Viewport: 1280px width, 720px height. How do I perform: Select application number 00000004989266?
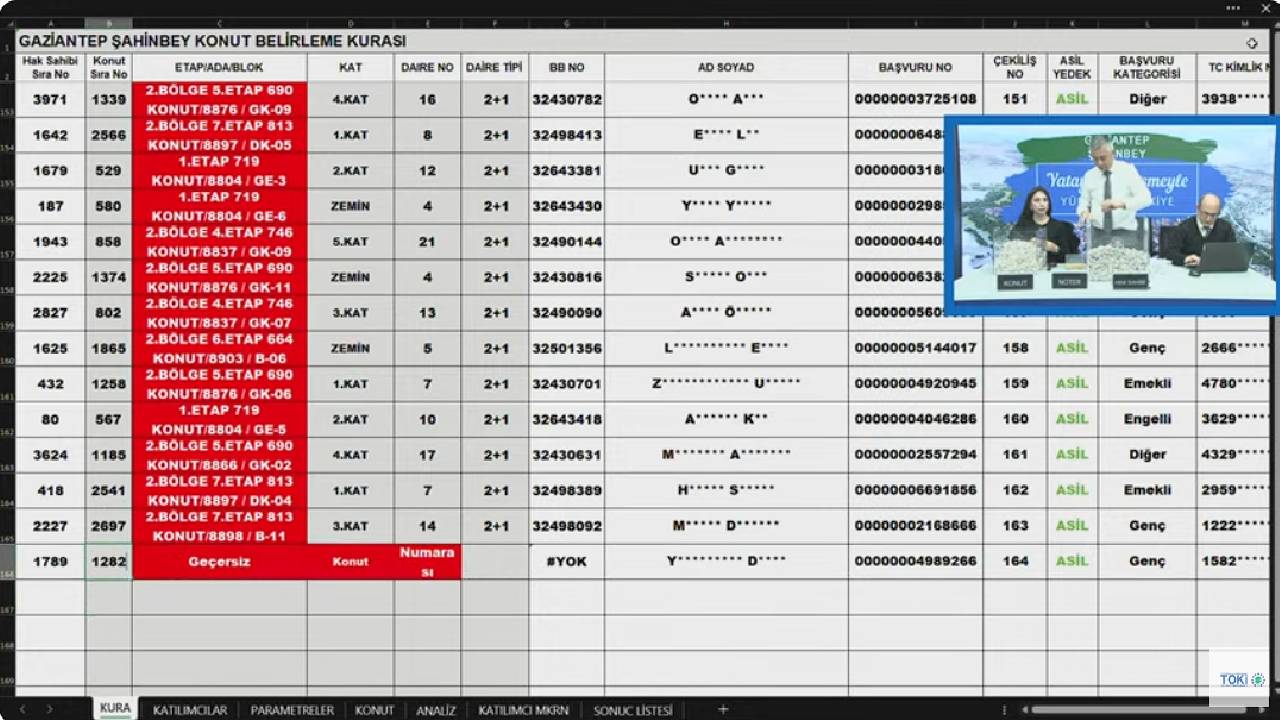pyautogui.click(x=915, y=561)
